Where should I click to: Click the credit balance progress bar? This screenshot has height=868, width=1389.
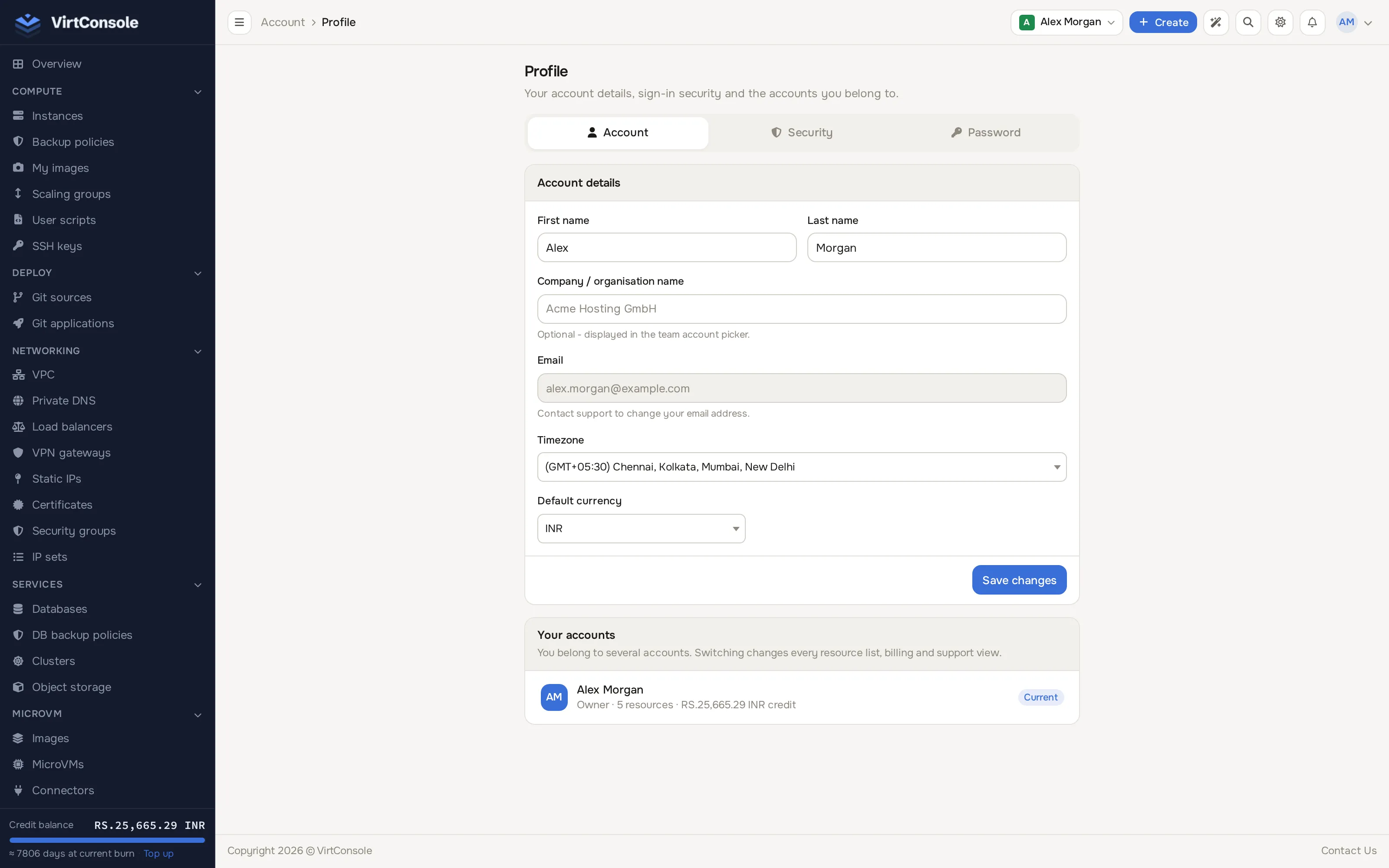click(107, 840)
